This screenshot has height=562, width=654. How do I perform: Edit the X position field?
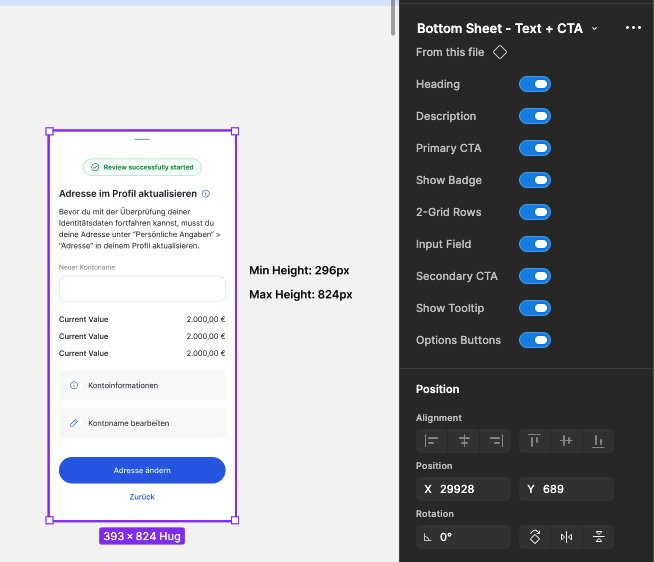[x=463, y=489]
